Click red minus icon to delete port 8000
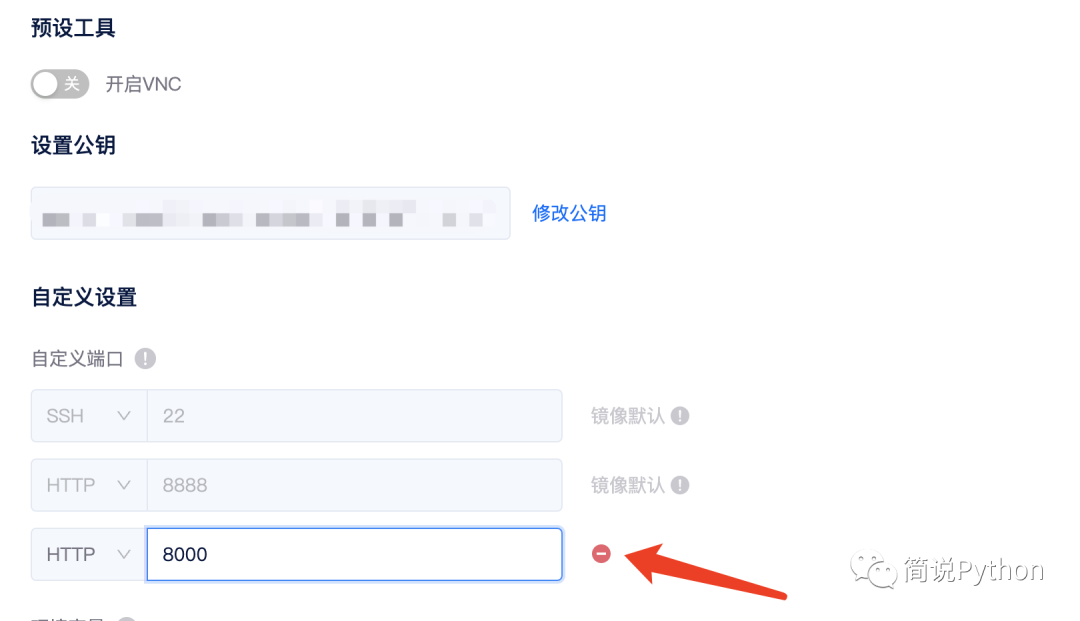This screenshot has height=621, width=1080. [x=601, y=553]
